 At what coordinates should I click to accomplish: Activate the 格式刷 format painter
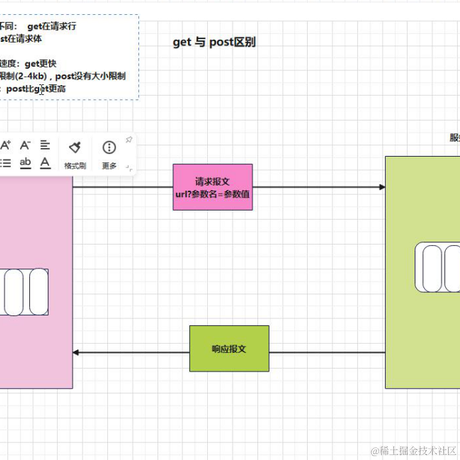click(x=75, y=155)
